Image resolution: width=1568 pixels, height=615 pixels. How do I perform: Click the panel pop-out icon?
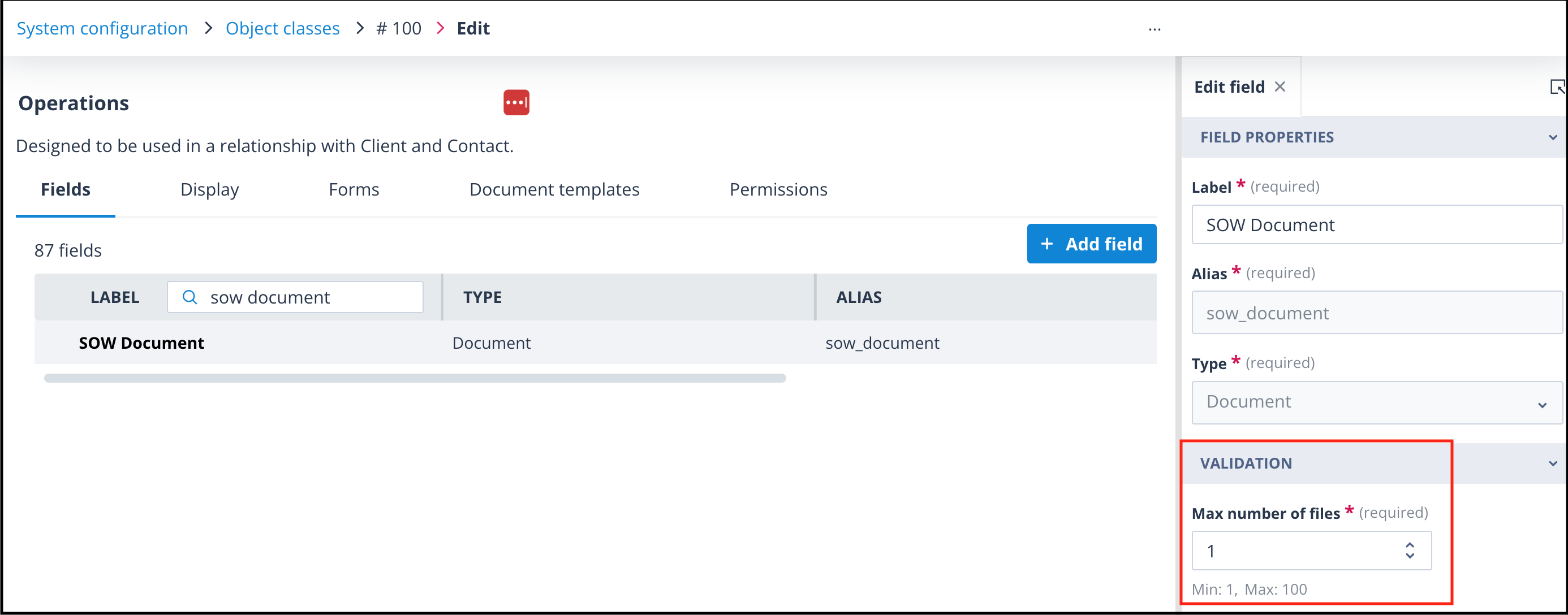[1557, 87]
